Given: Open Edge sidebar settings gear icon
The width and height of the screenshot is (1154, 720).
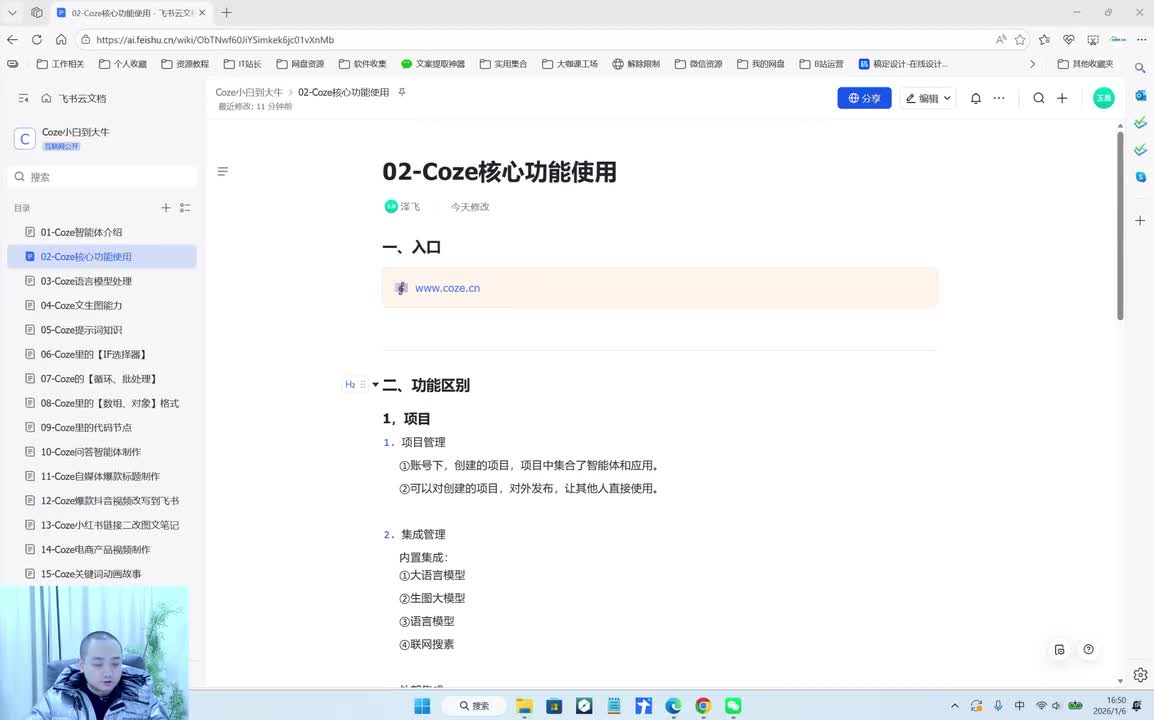Looking at the screenshot, I should [1140, 674].
